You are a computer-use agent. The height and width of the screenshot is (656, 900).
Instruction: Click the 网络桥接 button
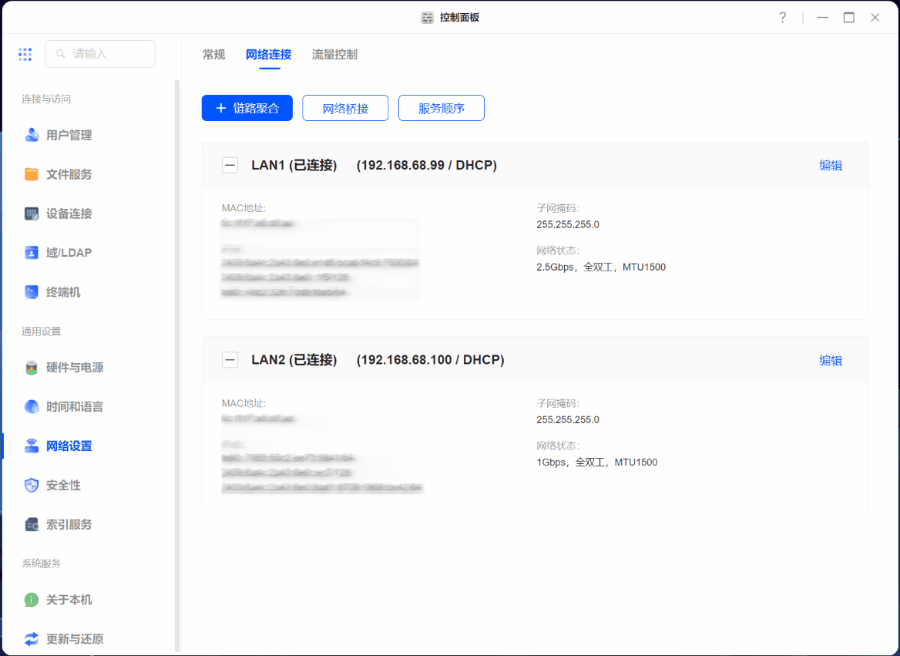click(x=345, y=108)
